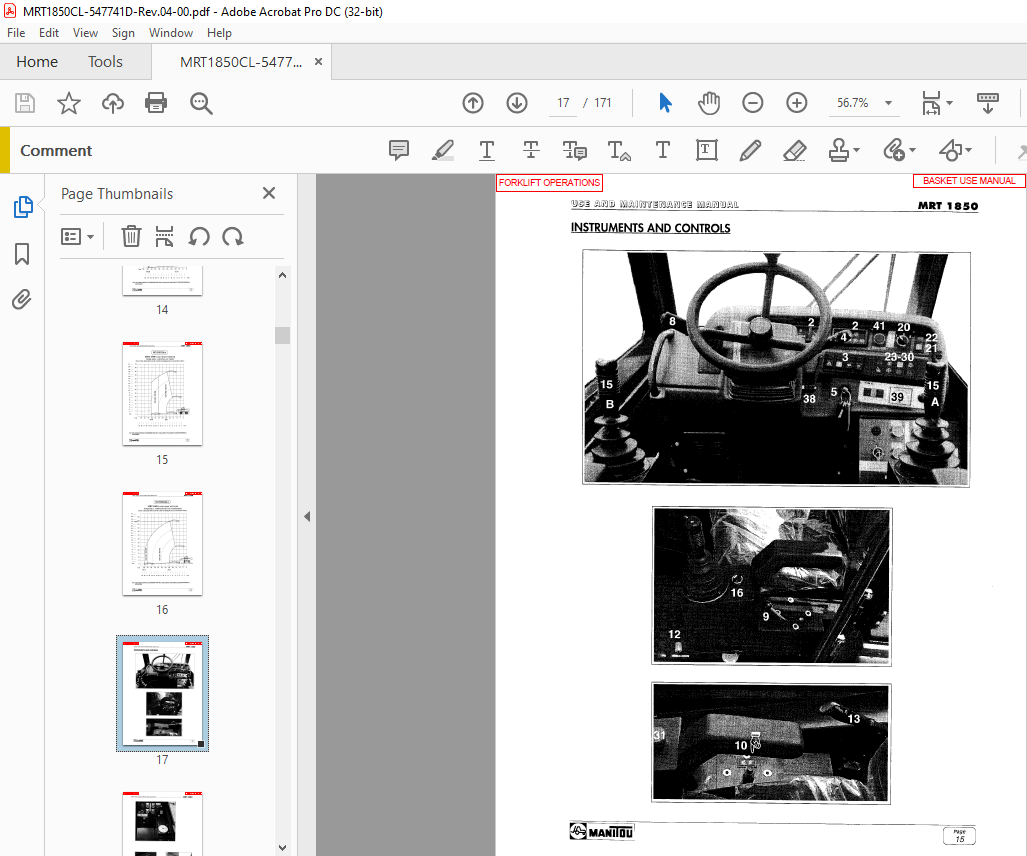Collapse the navigation pane with arrow

tap(307, 517)
